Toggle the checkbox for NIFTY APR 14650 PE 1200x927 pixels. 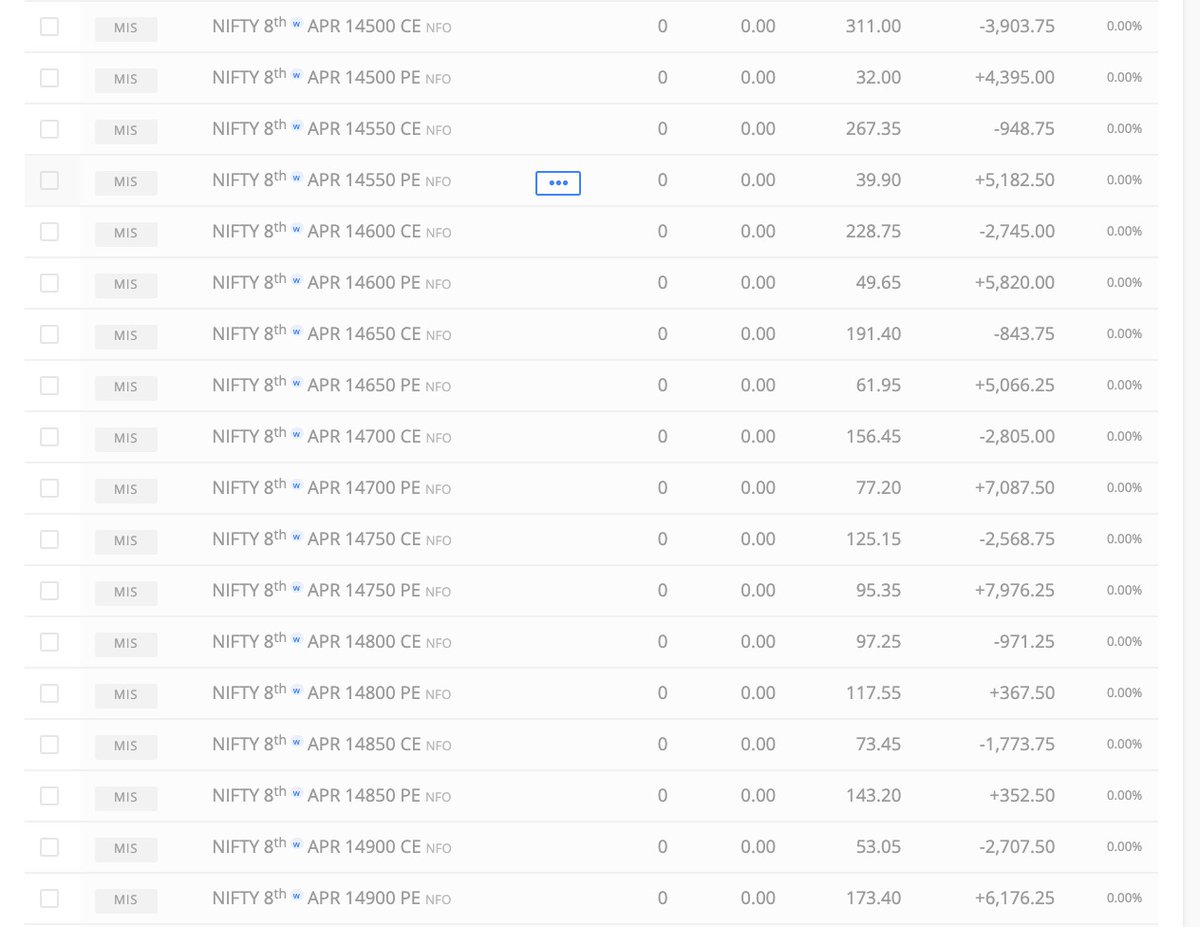(x=49, y=385)
